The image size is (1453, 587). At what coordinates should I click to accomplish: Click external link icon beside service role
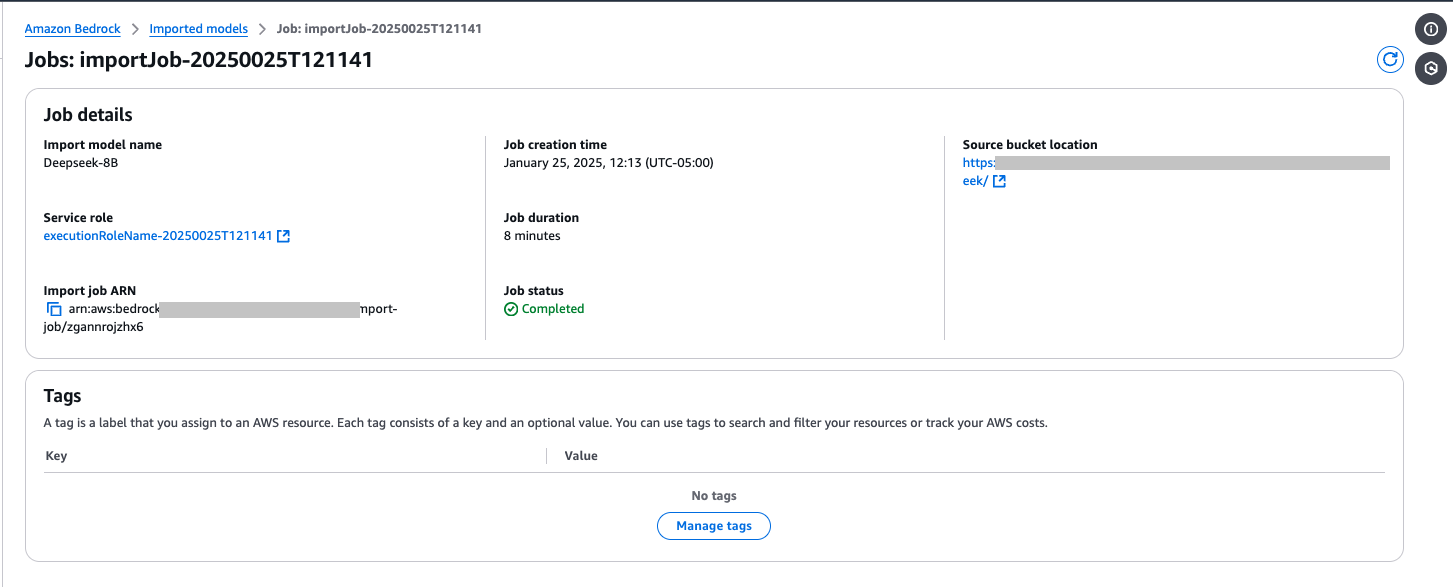click(x=284, y=236)
